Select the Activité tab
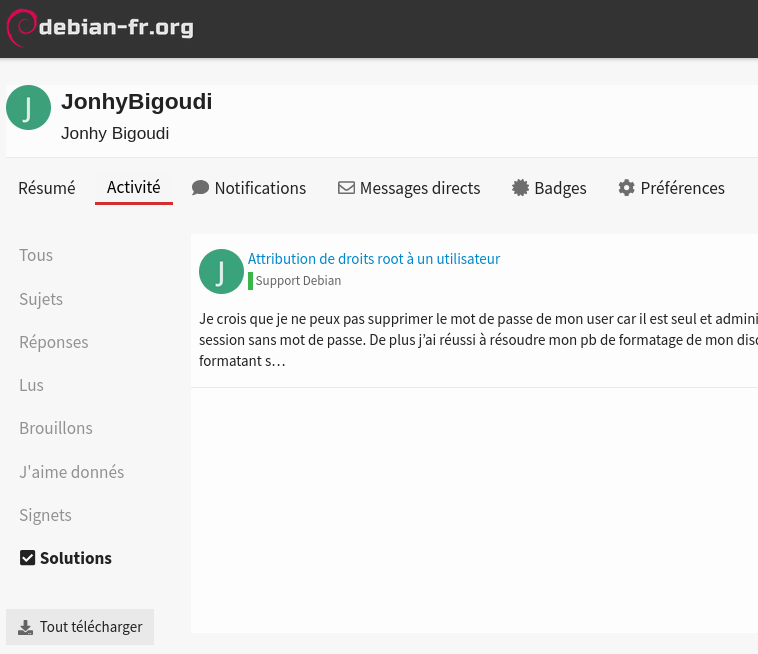This screenshot has width=758, height=654. click(134, 187)
